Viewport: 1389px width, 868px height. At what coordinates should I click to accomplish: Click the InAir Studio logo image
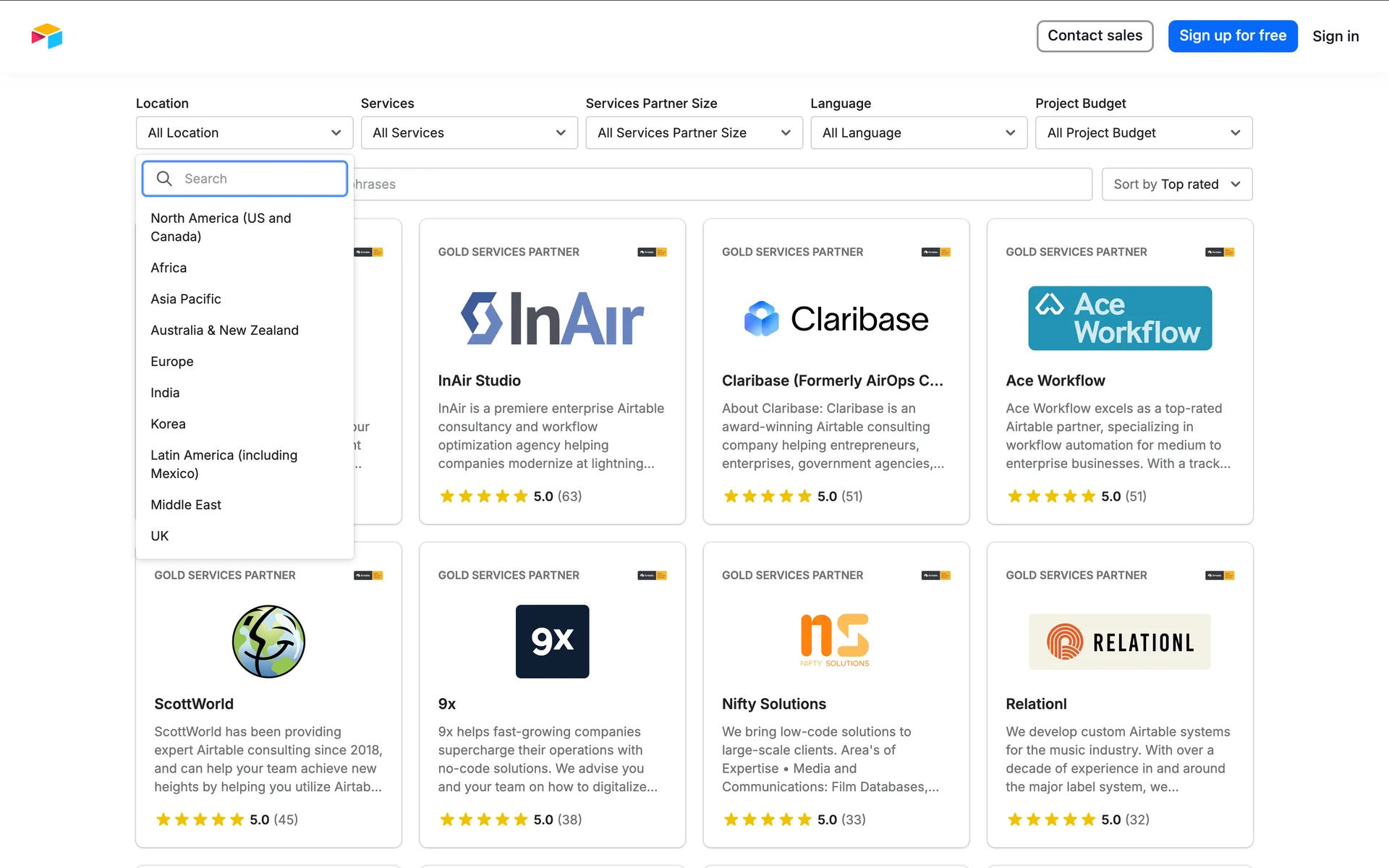(552, 319)
